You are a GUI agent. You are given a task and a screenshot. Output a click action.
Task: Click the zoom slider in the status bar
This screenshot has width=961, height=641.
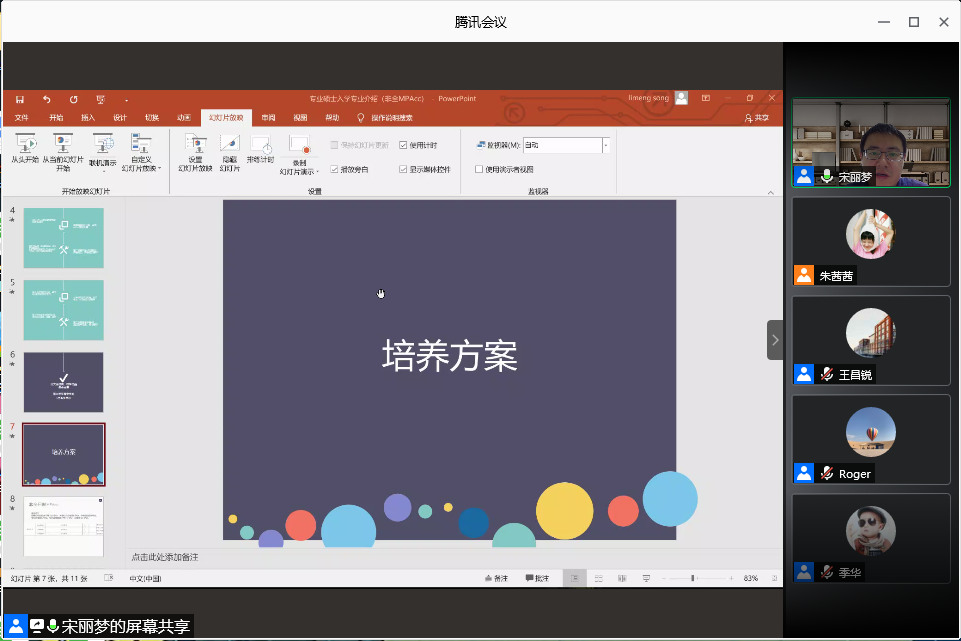point(693,578)
